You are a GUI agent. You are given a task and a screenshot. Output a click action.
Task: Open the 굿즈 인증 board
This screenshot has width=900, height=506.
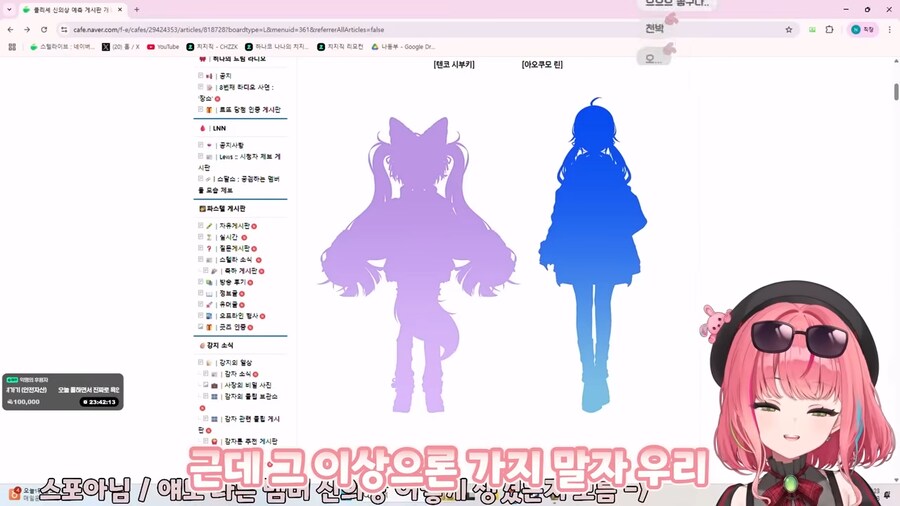(232, 327)
